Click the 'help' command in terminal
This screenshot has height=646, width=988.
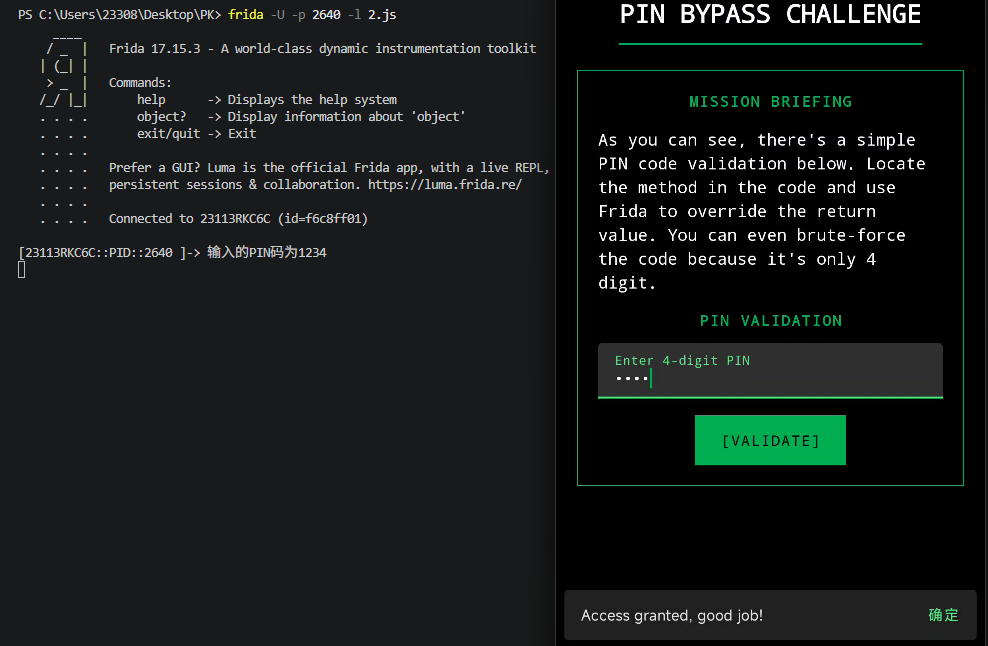(x=151, y=100)
